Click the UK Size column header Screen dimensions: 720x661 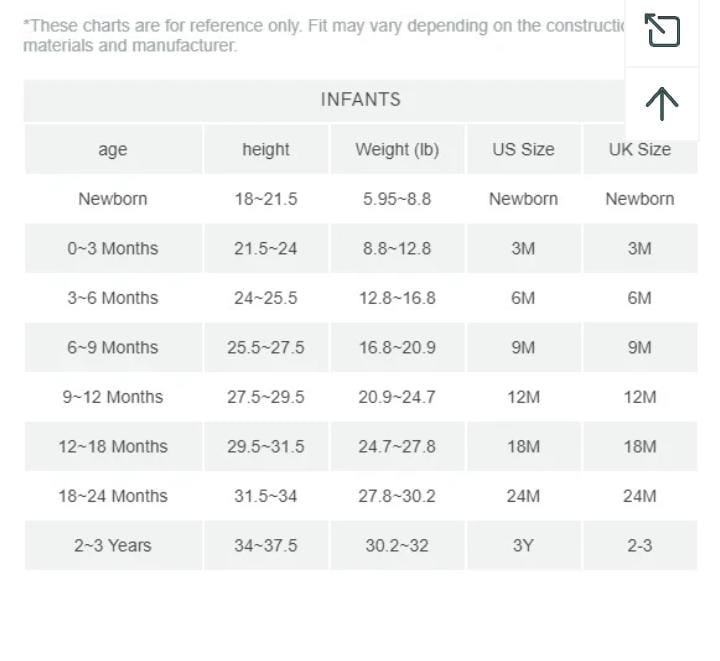pos(640,150)
